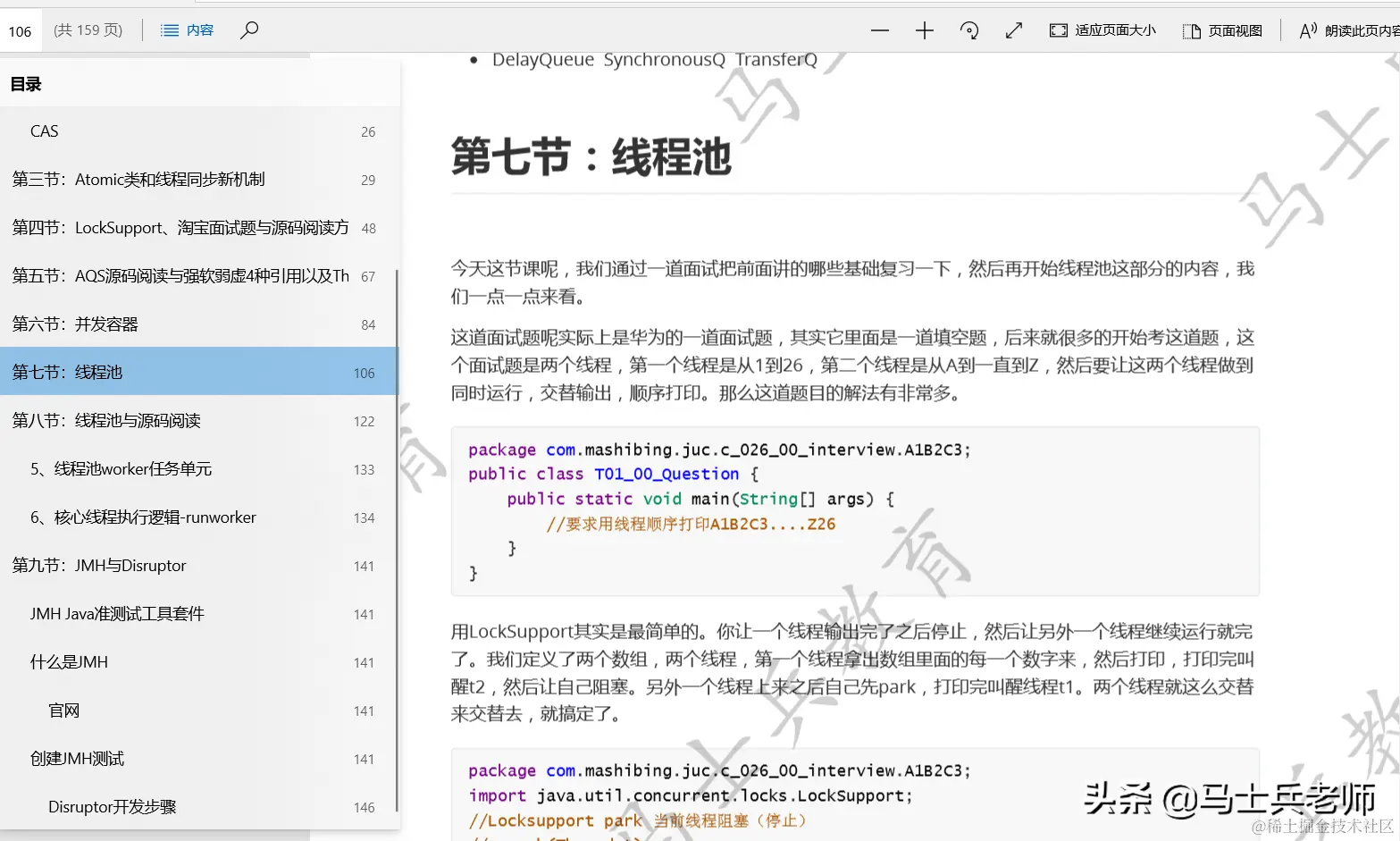Click the page number input field showing 106

(20, 30)
